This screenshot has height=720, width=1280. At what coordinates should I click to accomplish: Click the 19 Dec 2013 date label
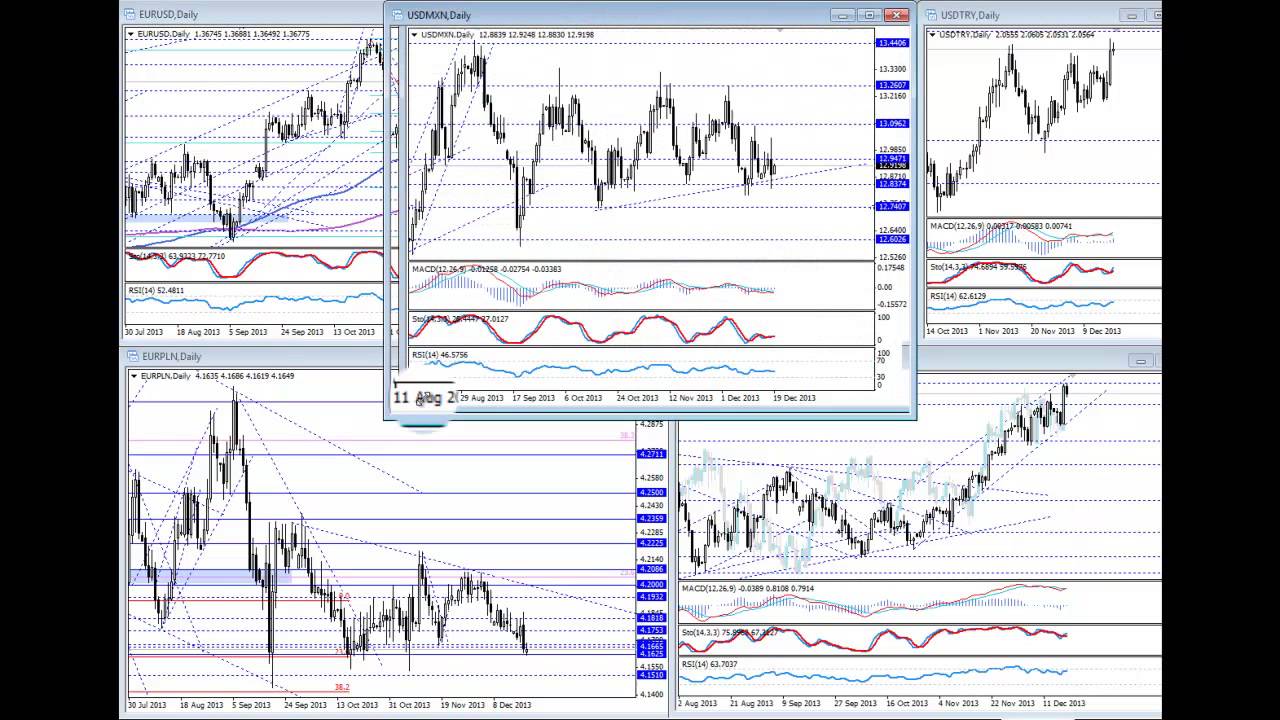pyautogui.click(x=793, y=398)
